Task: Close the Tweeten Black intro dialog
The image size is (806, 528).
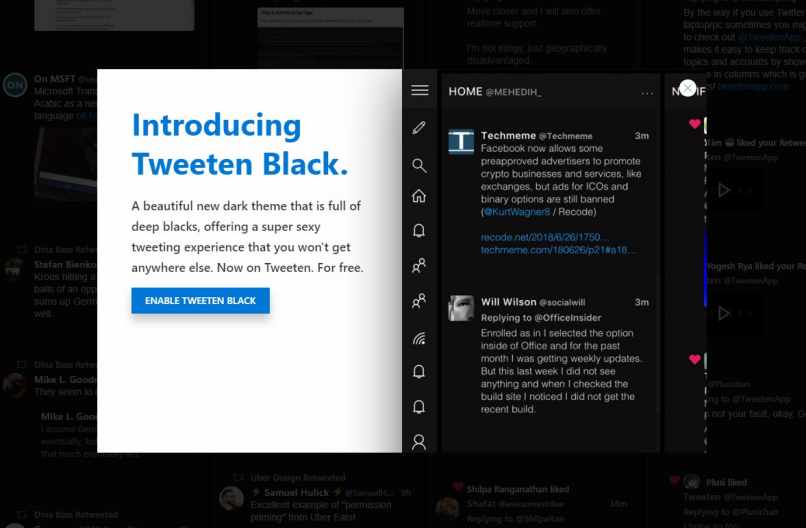Action: [x=688, y=88]
